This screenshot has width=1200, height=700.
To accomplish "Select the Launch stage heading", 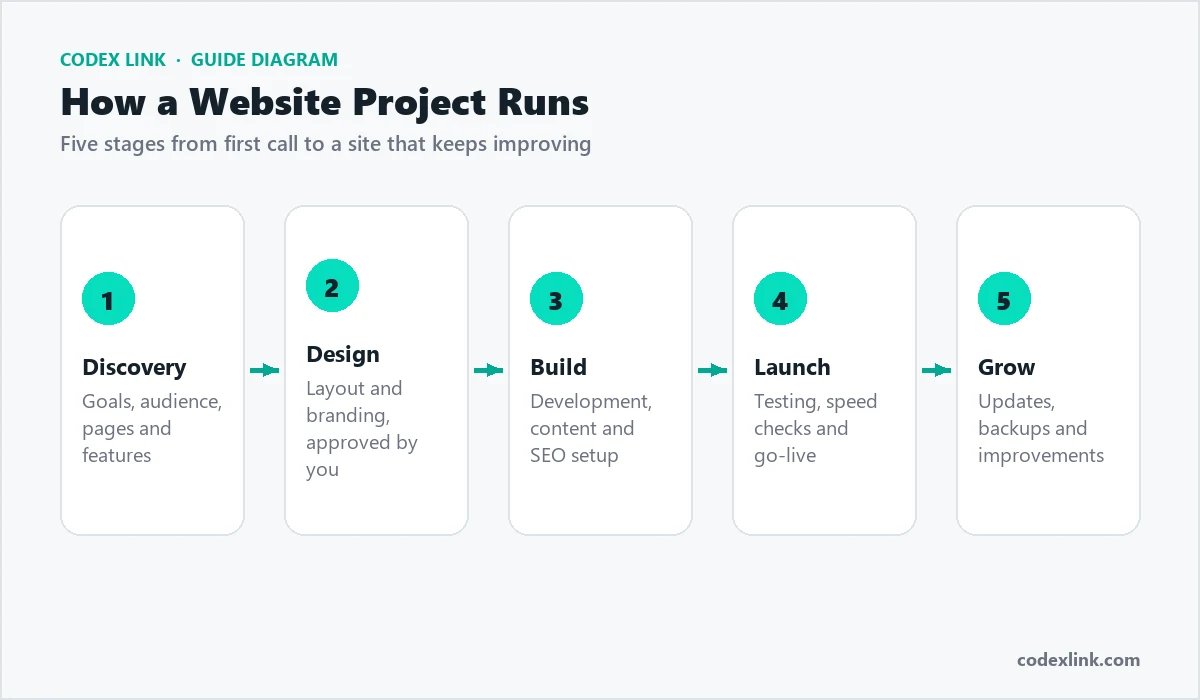I will [792, 367].
